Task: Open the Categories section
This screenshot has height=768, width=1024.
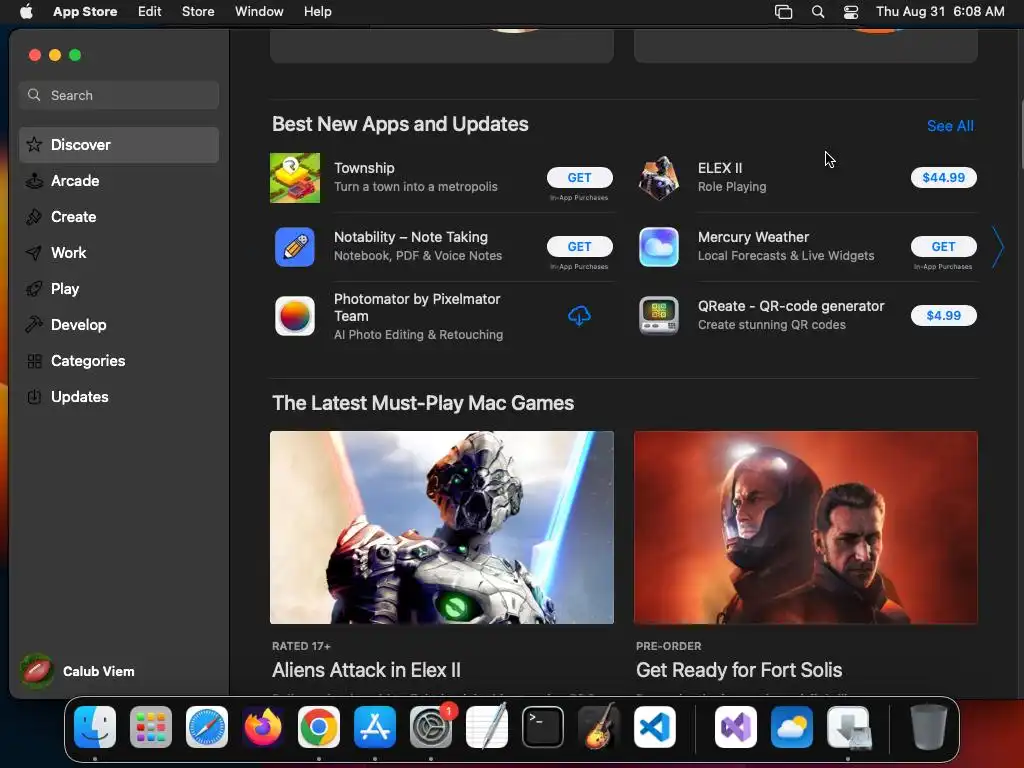Action: 119,360
